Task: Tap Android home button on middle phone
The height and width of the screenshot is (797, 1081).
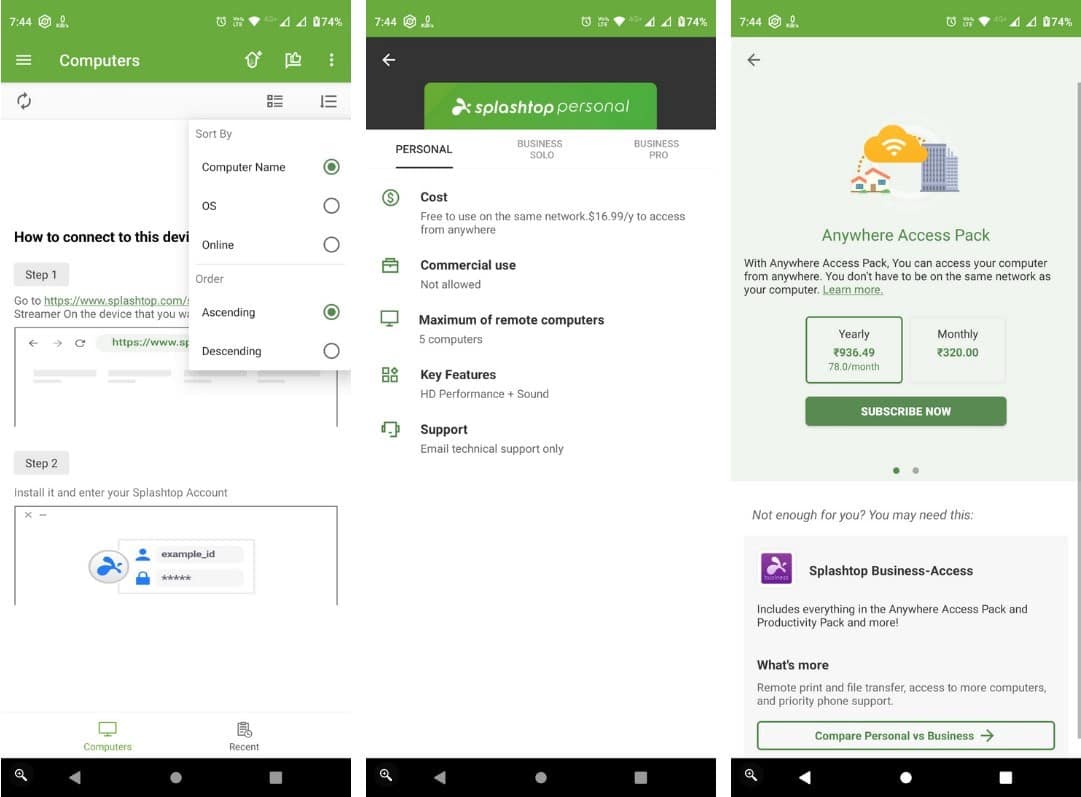Action: pyautogui.click(x=541, y=778)
